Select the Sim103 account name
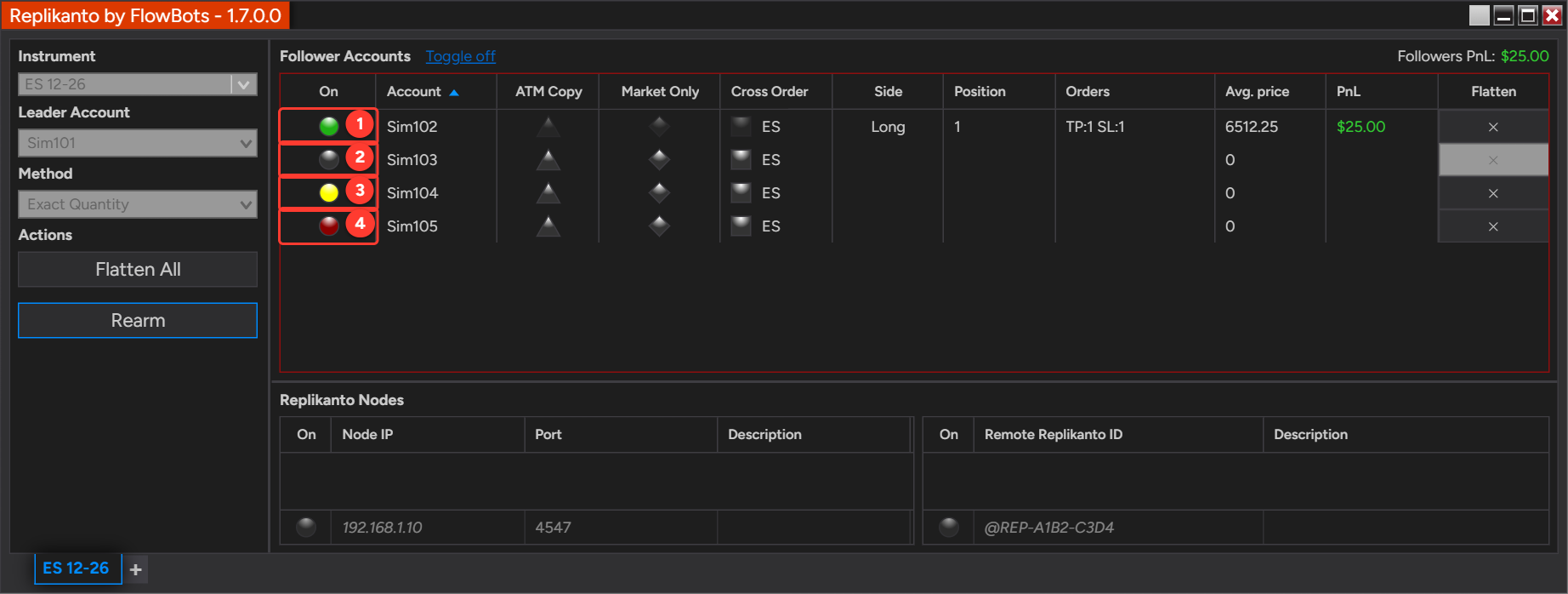 412,160
